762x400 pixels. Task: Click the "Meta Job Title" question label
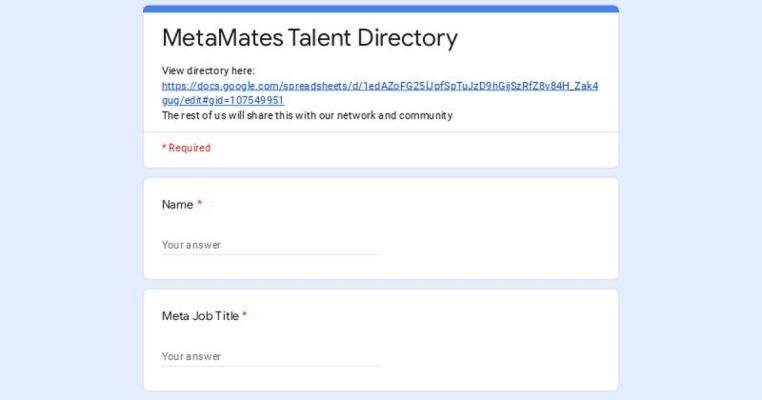point(200,316)
